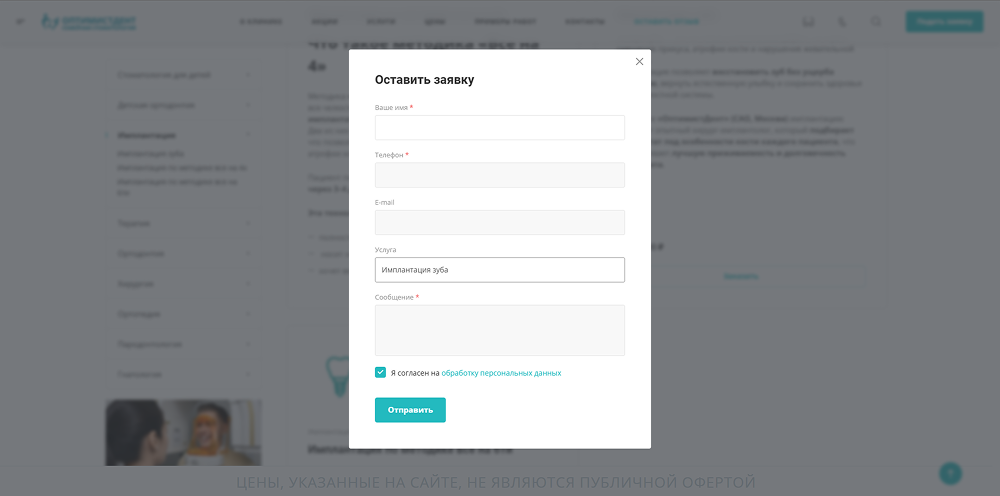The image size is (1000, 496).
Task: Click the round teal button at bottom-right
Action: [951, 473]
